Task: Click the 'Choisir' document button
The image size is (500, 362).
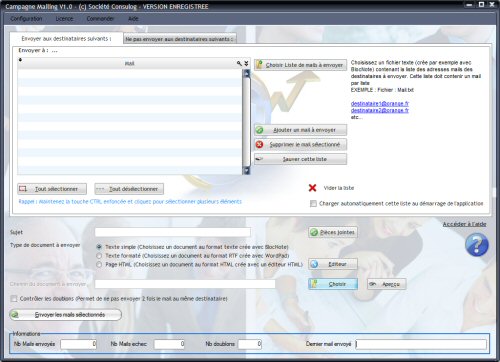Action: [333, 284]
